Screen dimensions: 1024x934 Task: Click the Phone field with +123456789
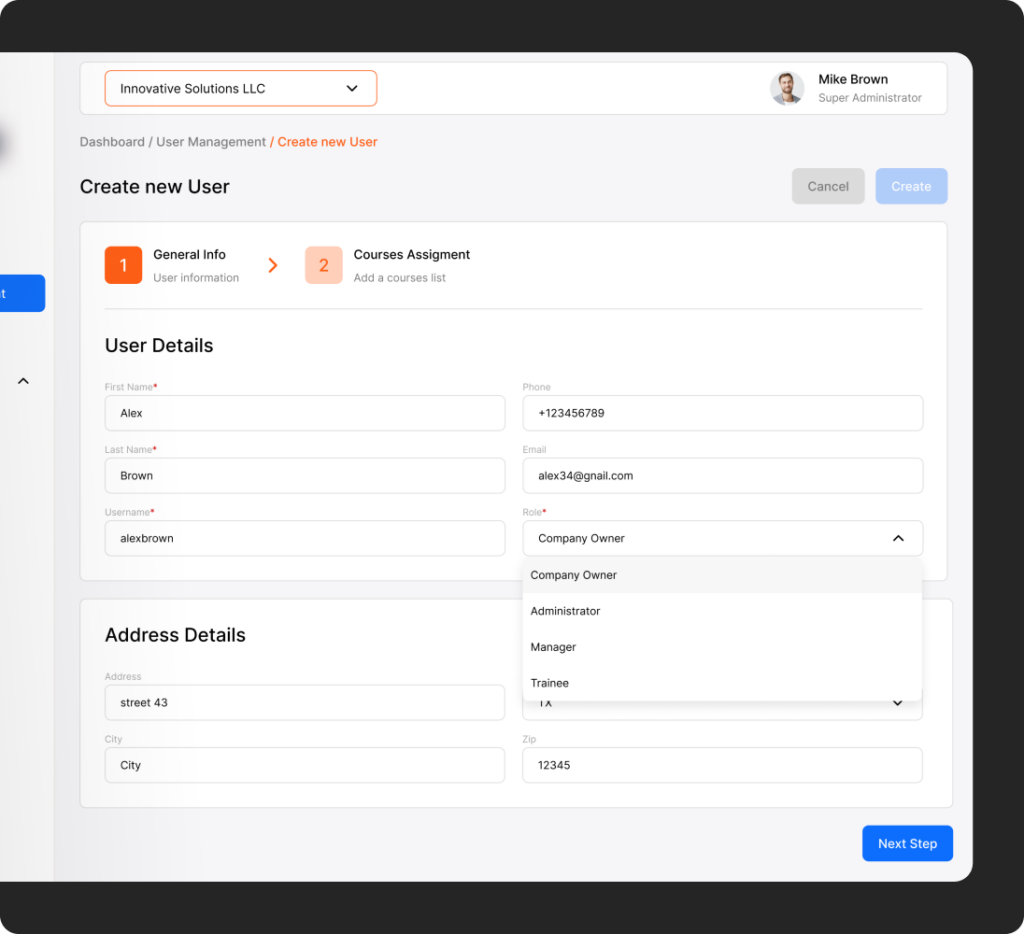[x=722, y=413]
